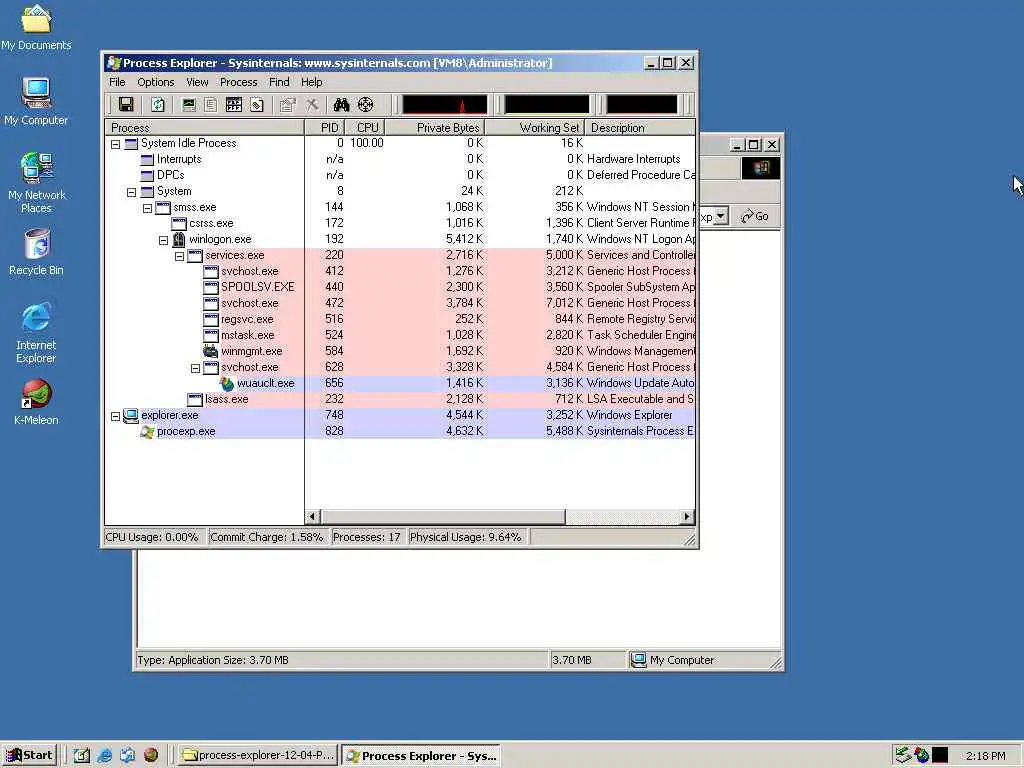Select the My Network Places desktop icon
The image size is (1024, 768).
36,183
